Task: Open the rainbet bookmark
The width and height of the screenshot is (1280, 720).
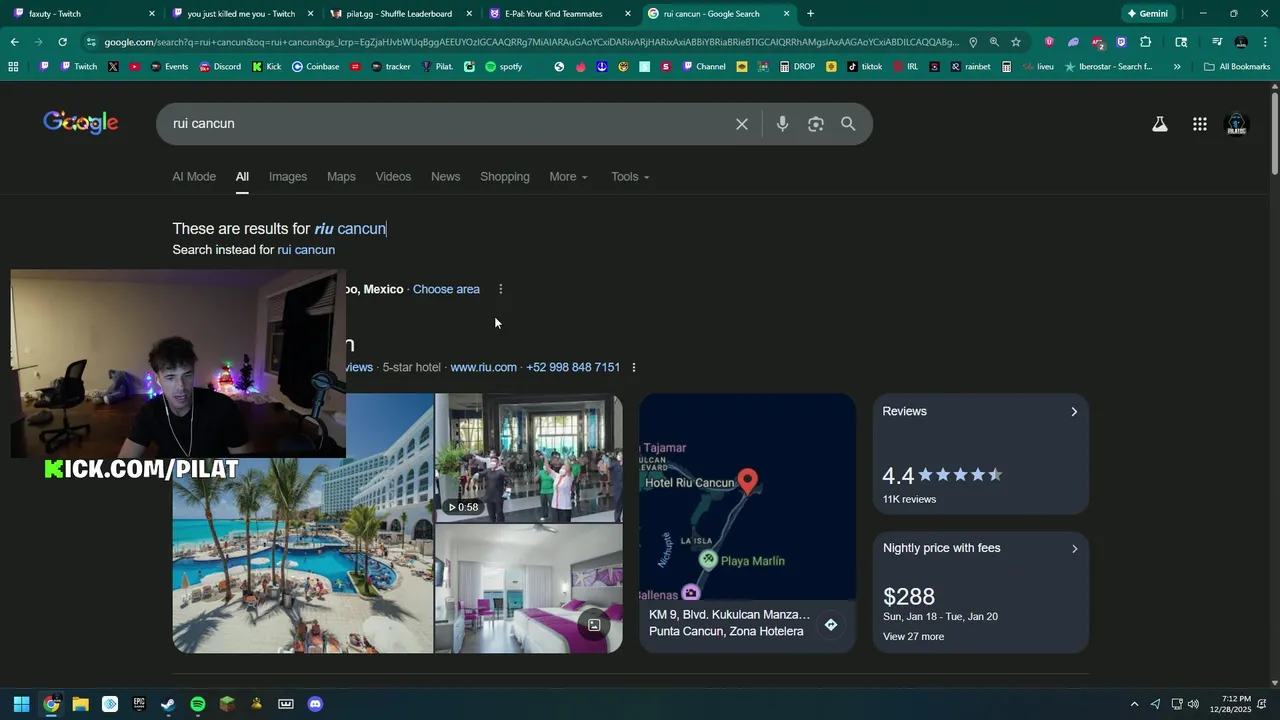Action: click(x=970, y=67)
